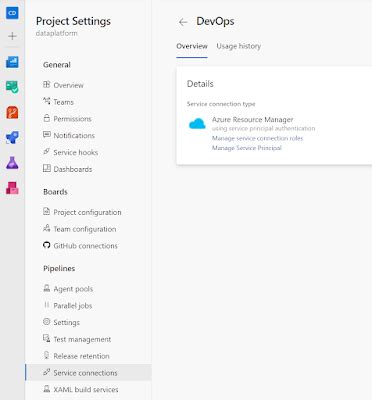The width and height of the screenshot is (372, 400).
Task: Open Settings under Pipelines section
Action: click(67, 323)
